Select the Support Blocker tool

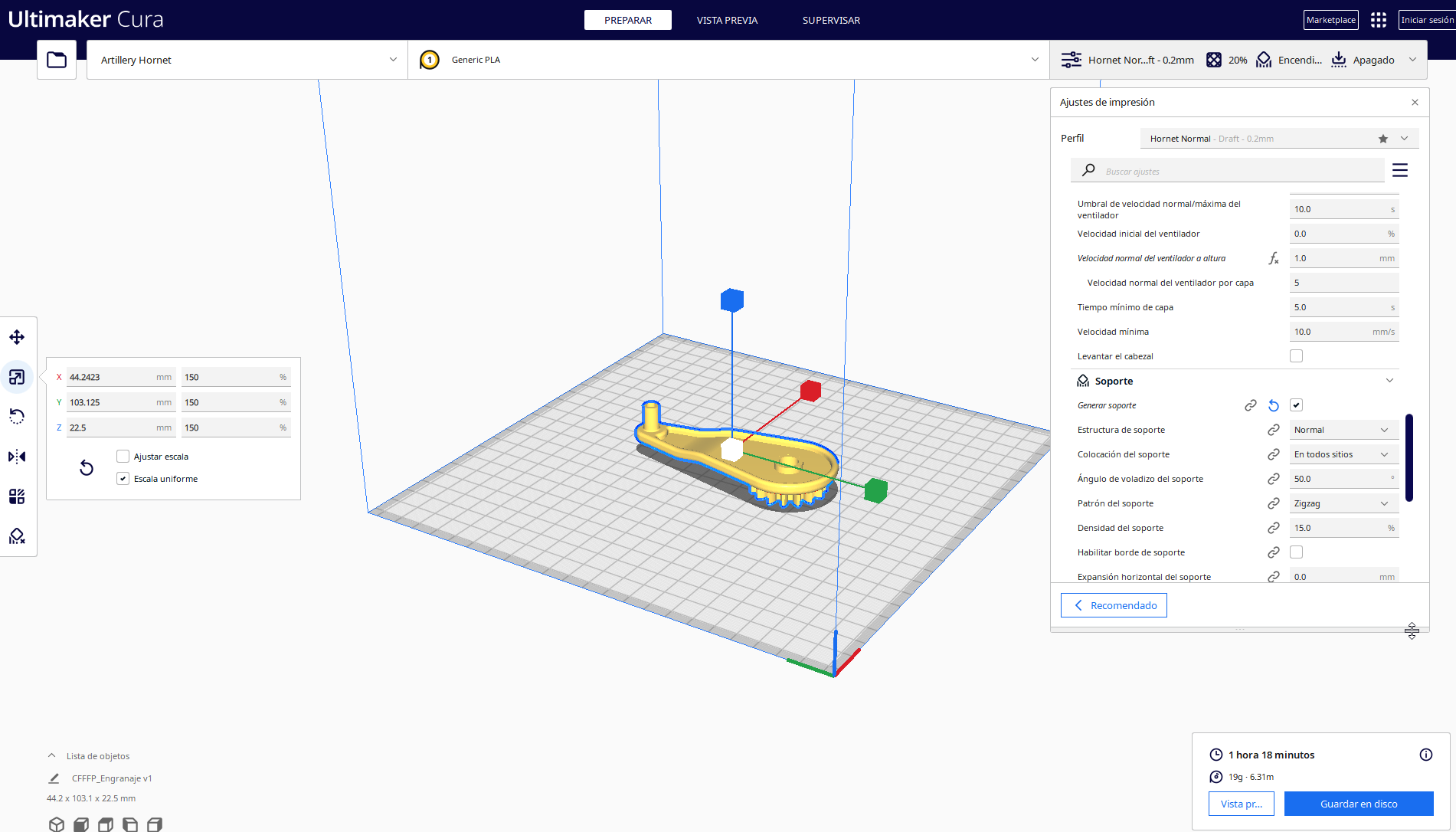pos(17,536)
